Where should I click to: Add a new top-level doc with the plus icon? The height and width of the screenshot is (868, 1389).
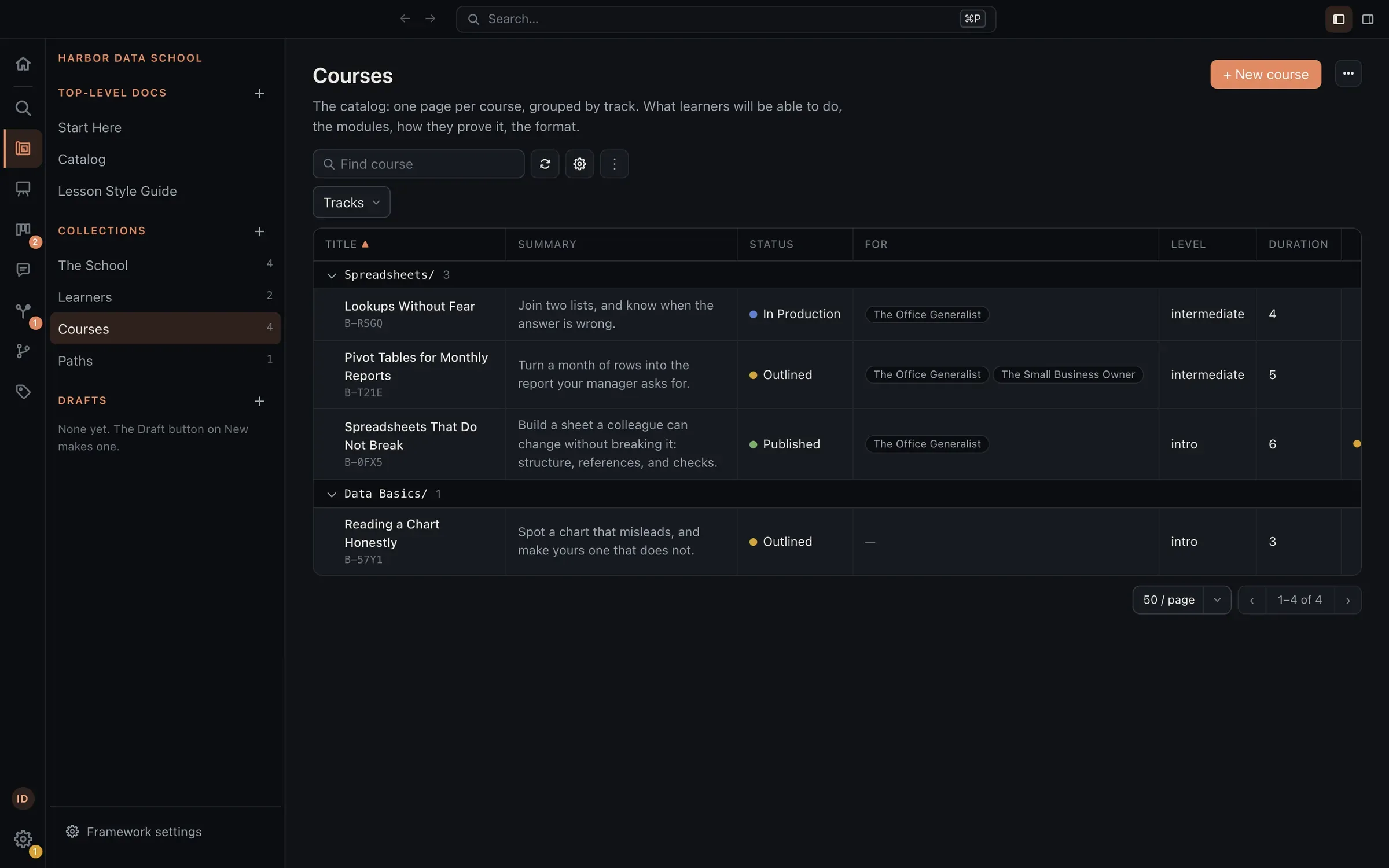(x=259, y=93)
